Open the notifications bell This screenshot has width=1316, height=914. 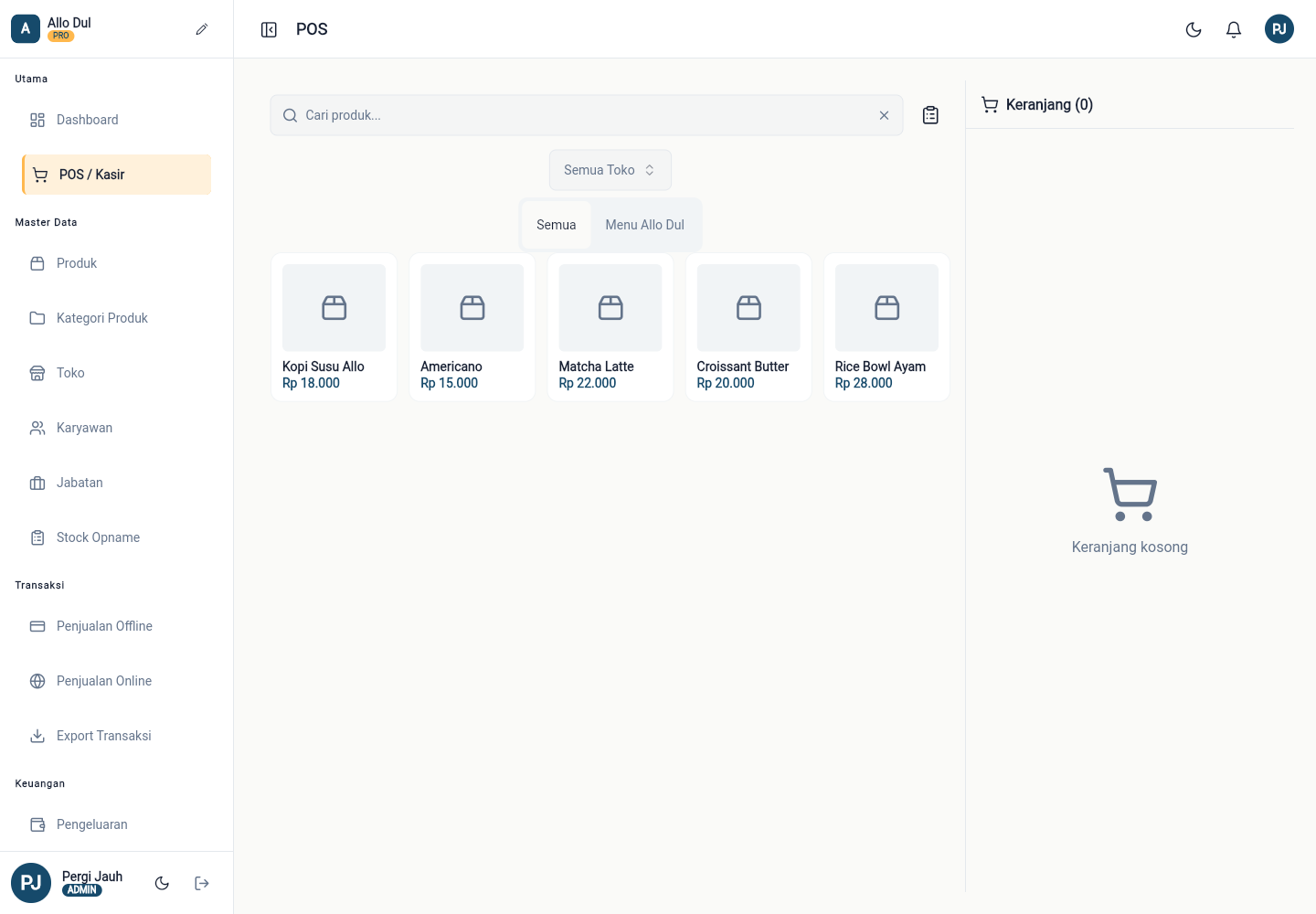(1234, 30)
